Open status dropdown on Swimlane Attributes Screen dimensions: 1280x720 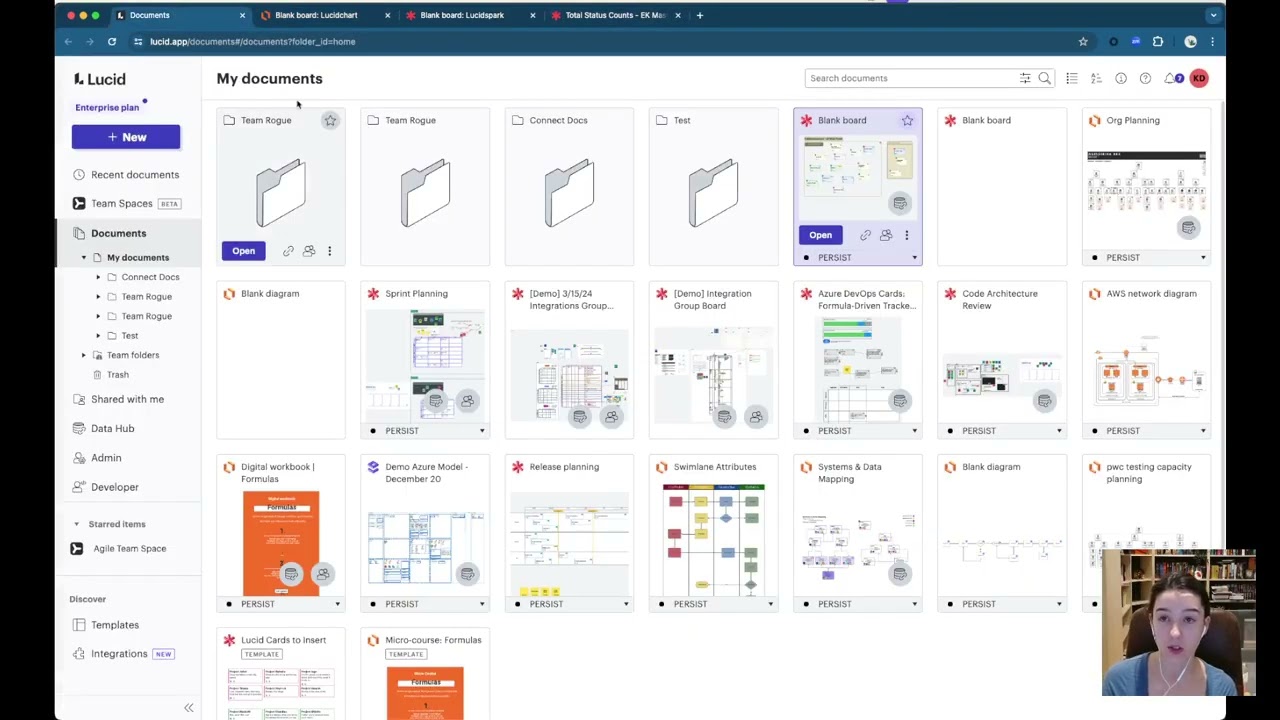point(770,604)
